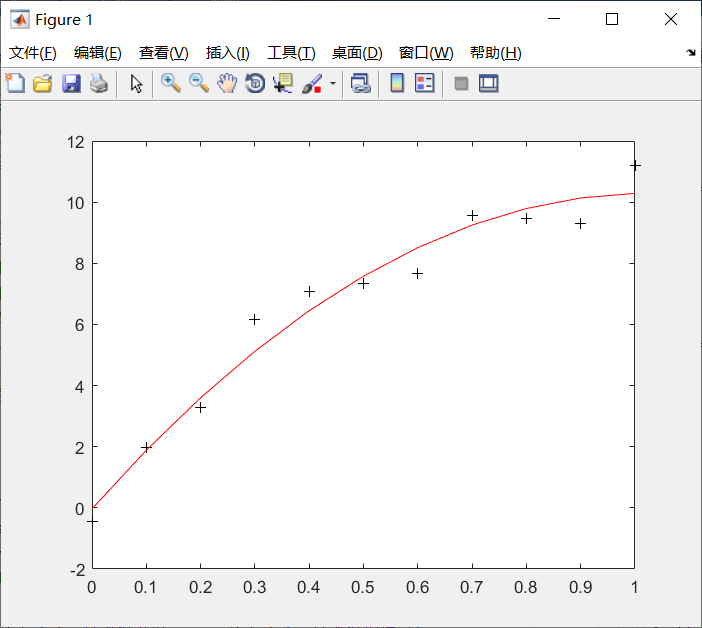702x628 pixels.
Task: Click the data marker at x equals 0.4
Action: pyautogui.click(x=309, y=292)
